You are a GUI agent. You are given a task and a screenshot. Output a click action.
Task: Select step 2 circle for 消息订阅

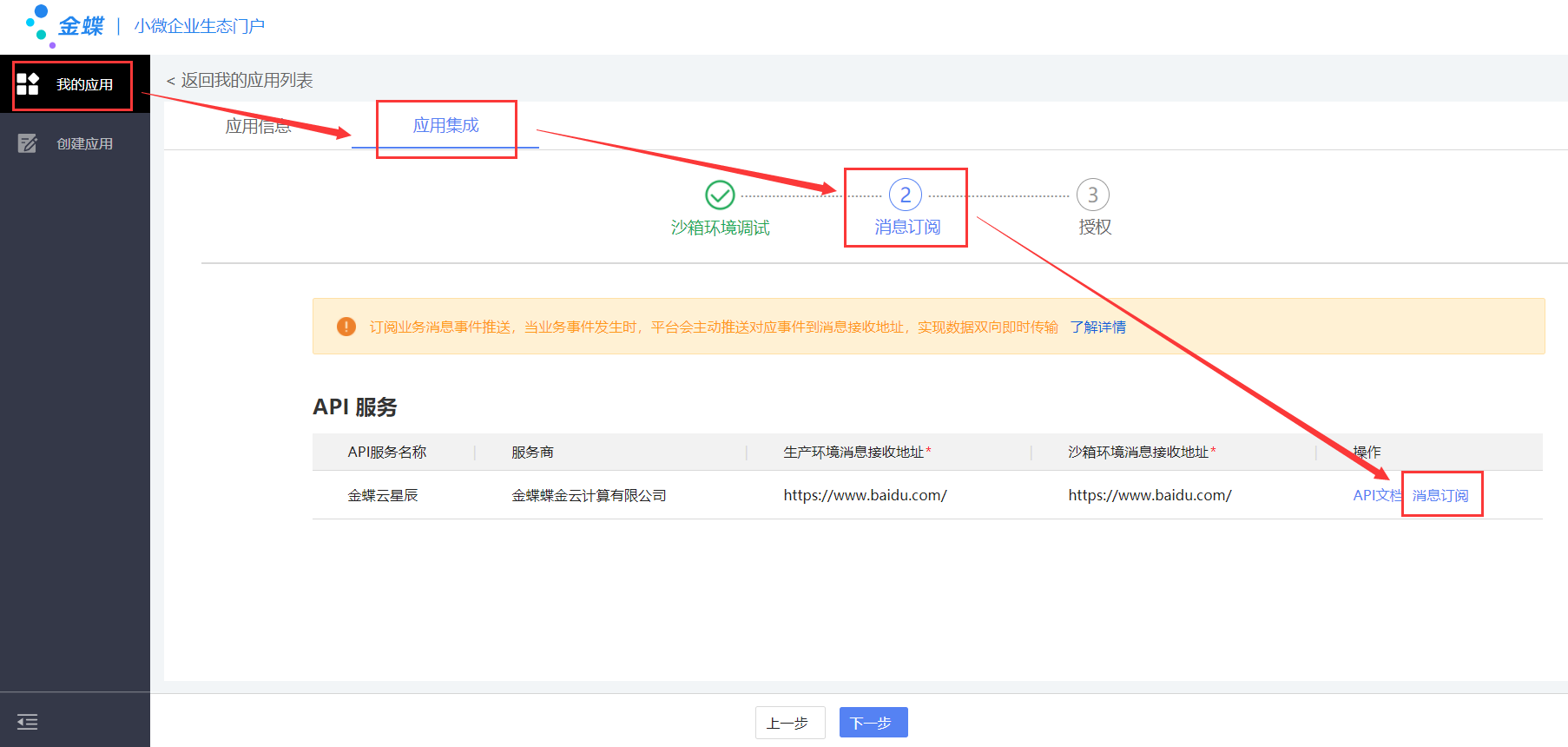(906, 195)
